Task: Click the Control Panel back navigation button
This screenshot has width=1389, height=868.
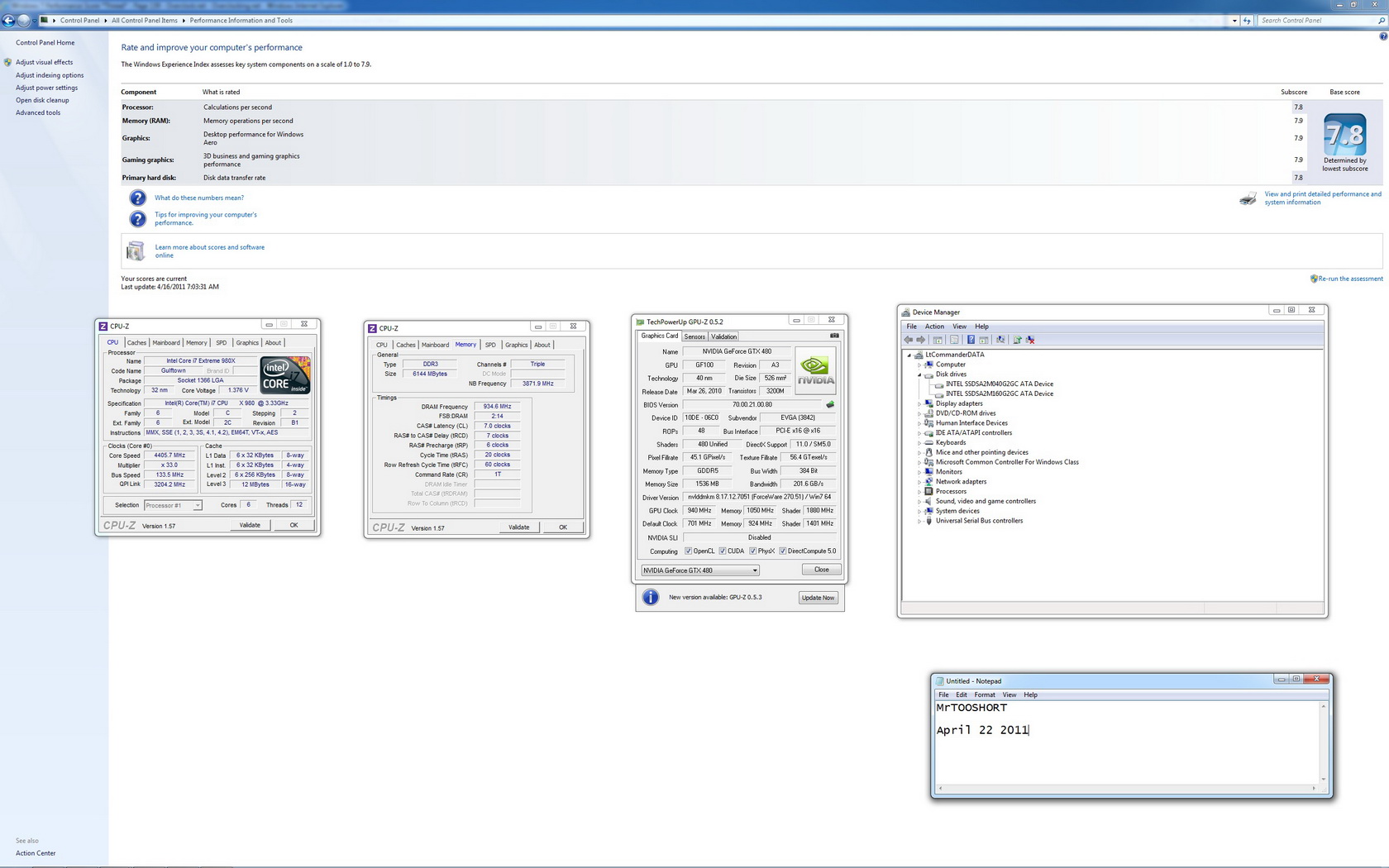Action: (9, 21)
